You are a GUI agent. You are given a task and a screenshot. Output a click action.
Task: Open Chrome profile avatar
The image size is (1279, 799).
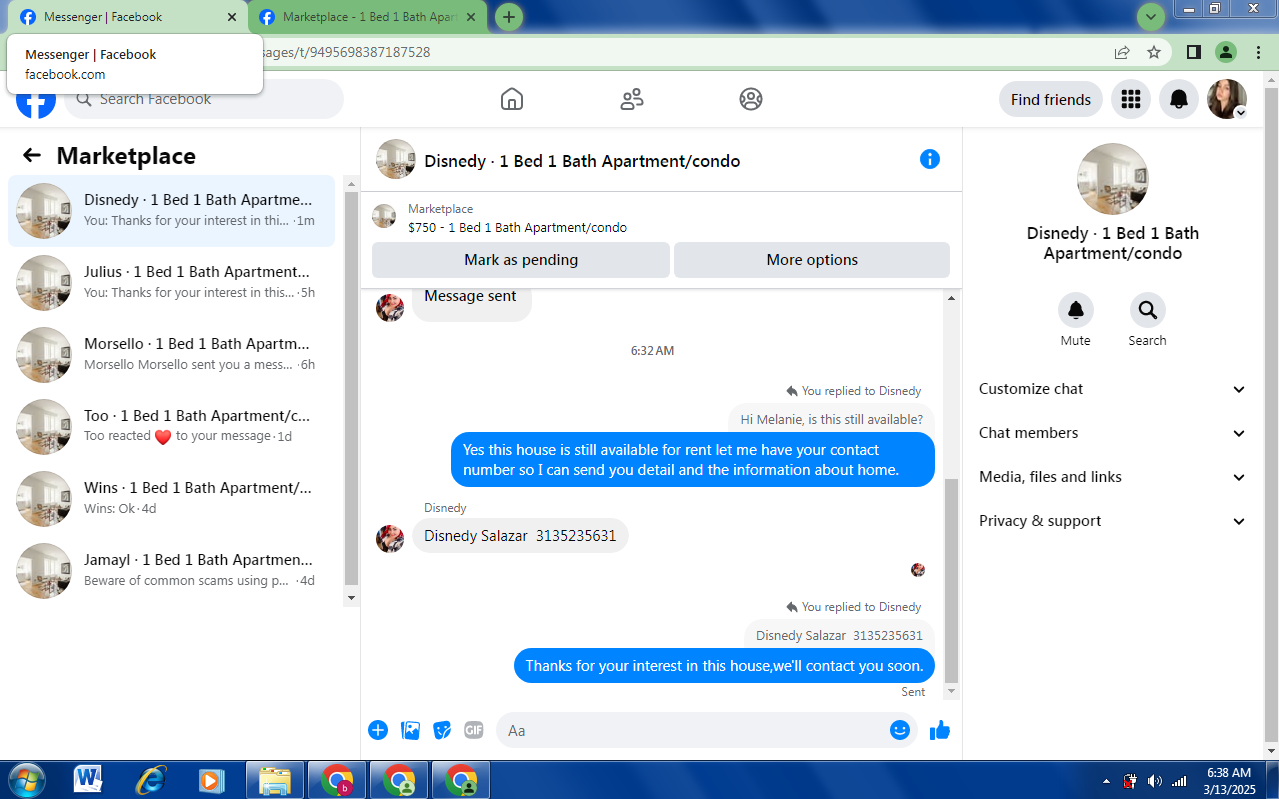click(x=1226, y=52)
